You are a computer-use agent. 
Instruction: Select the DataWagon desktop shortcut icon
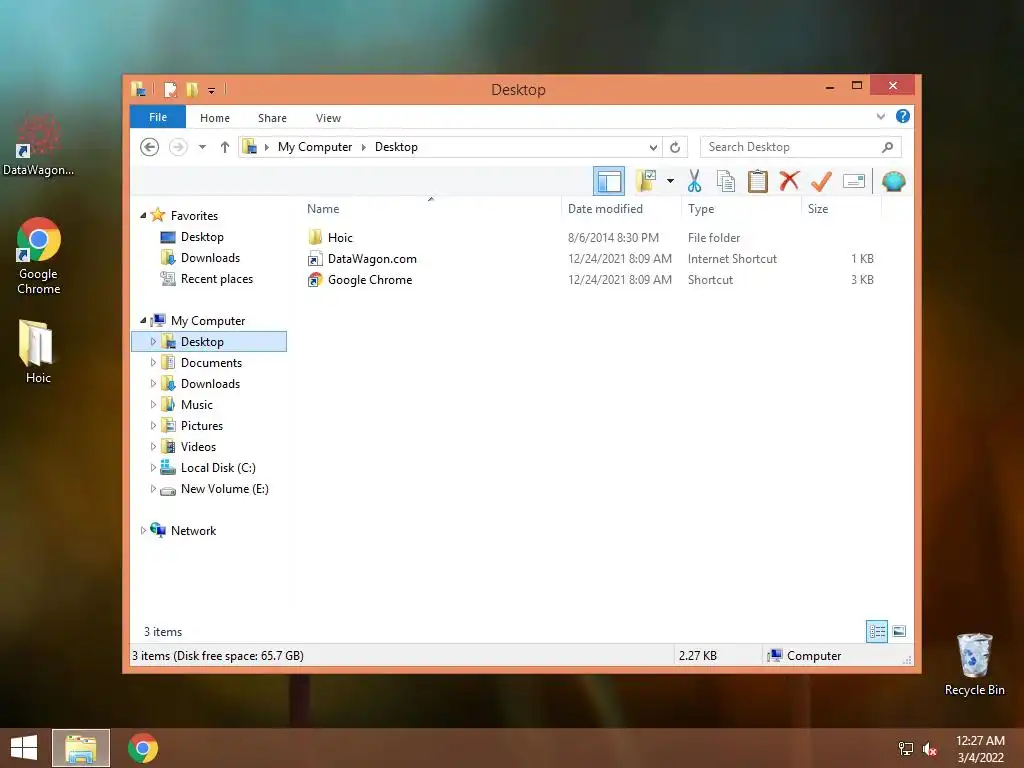38,145
